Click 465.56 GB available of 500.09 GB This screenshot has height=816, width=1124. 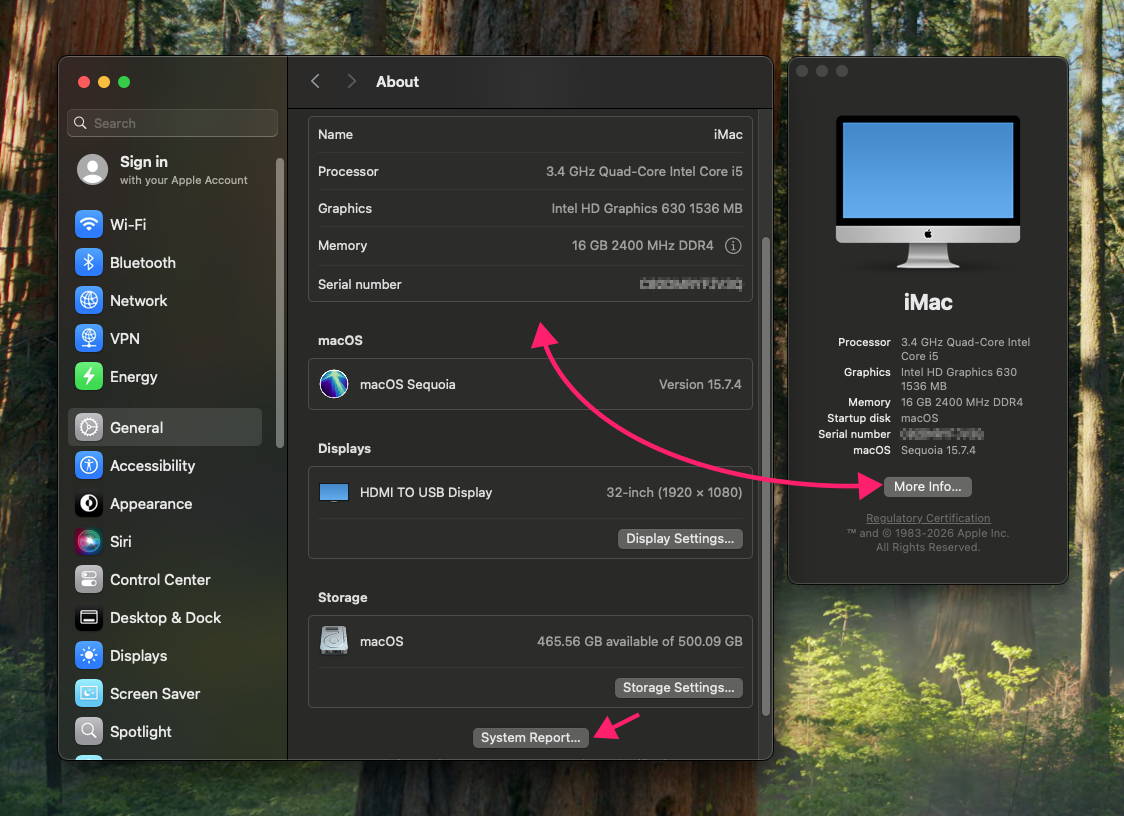pyautogui.click(x=639, y=641)
